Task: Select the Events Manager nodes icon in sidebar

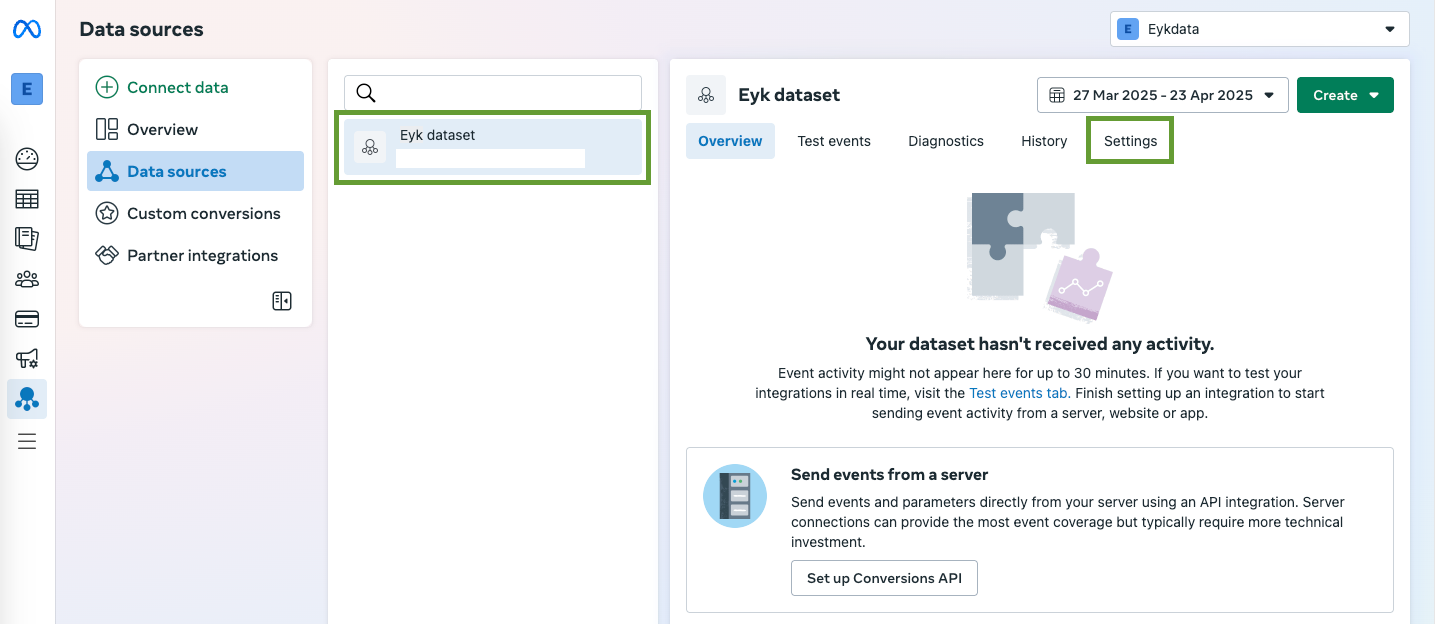Action: click(x=27, y=399)
